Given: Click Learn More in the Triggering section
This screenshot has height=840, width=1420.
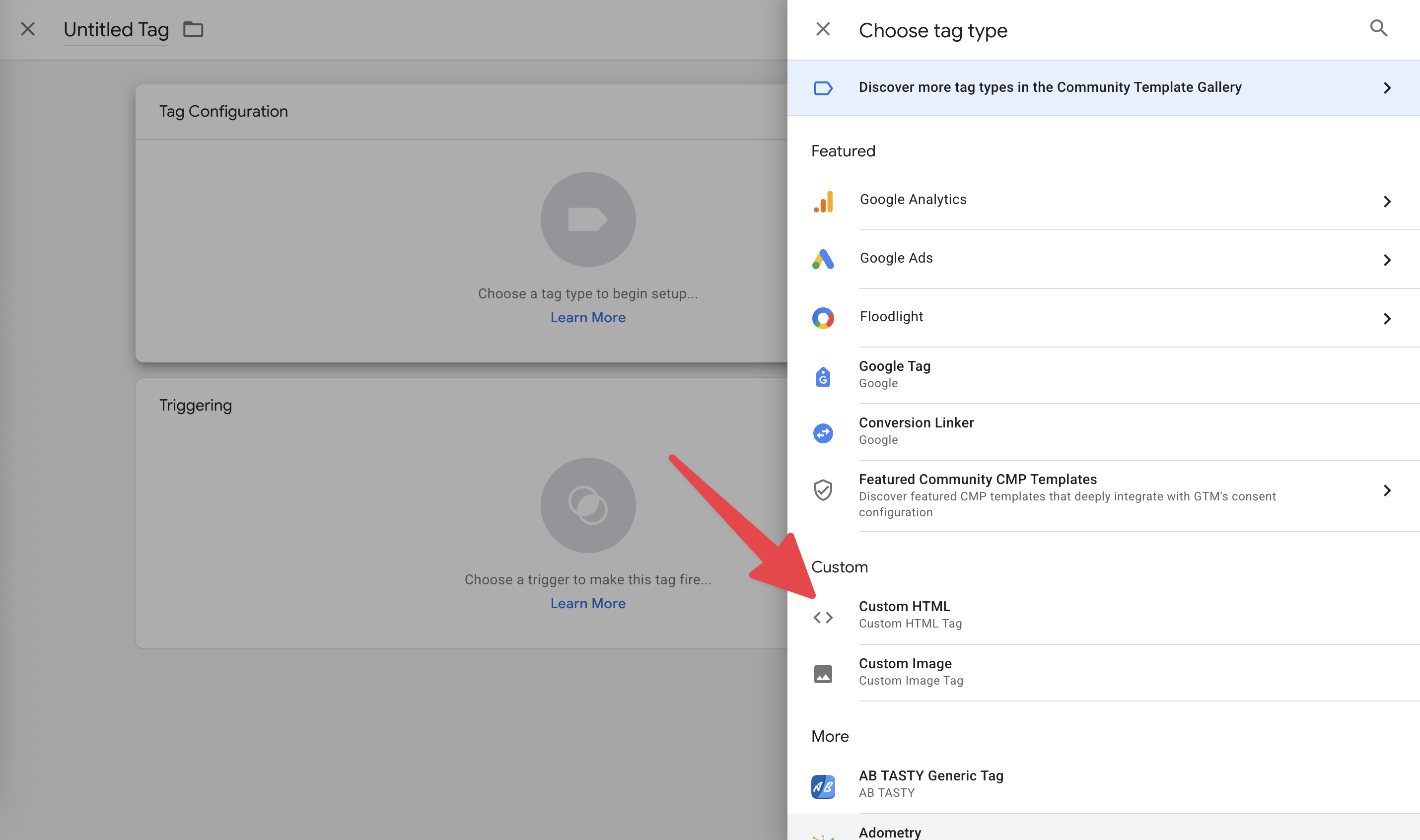Looking at the screenshot, I should 587,603.
